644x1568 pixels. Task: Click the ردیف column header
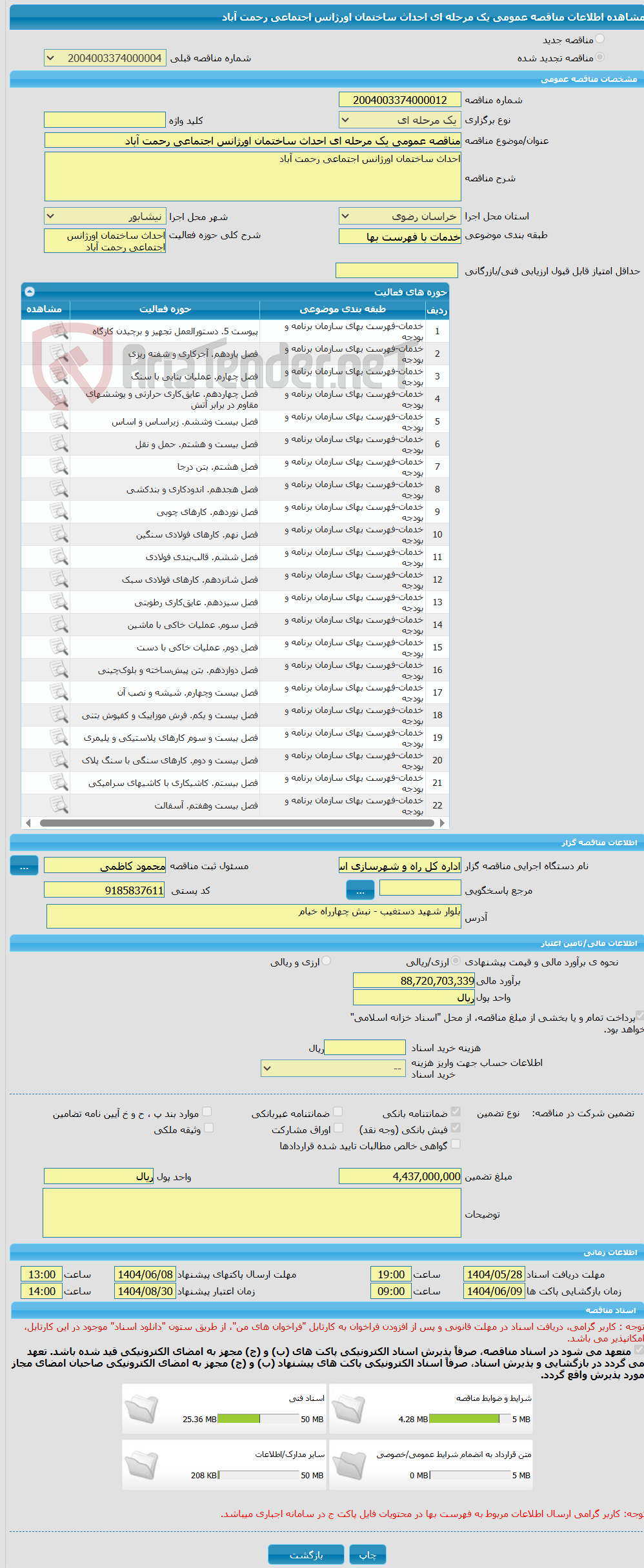[x=437, y=310]
